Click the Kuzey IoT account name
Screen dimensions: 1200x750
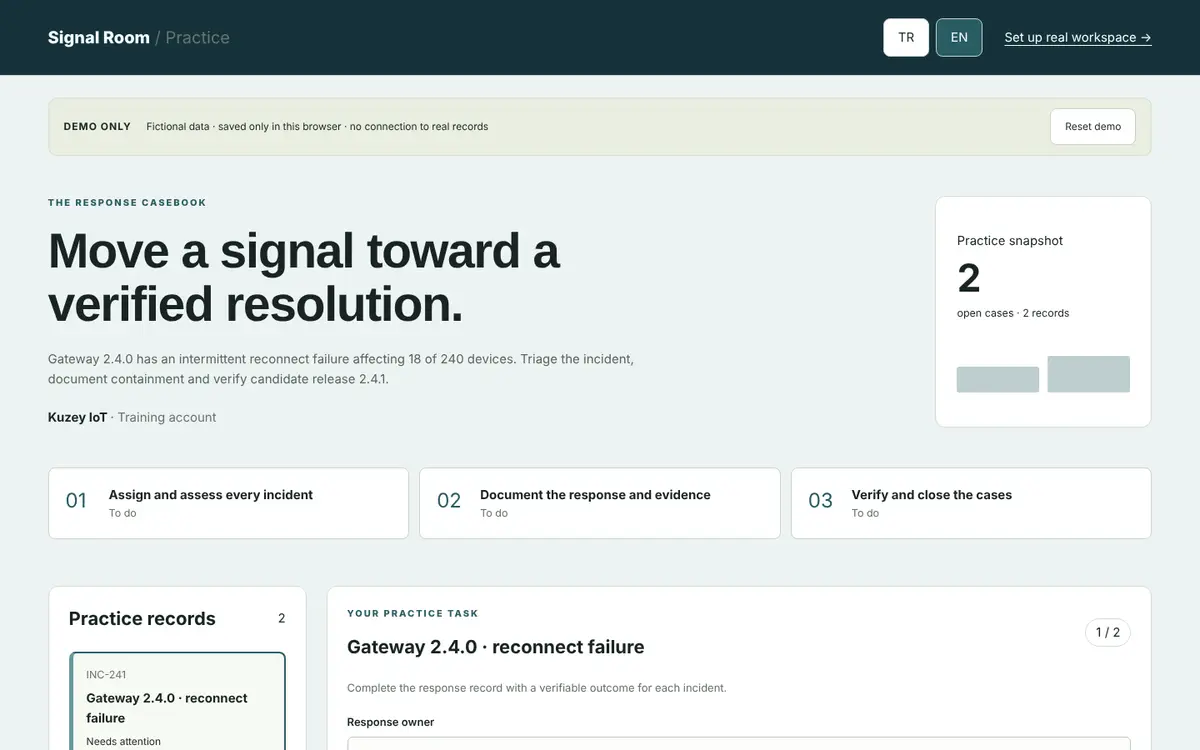click(77, 417)
